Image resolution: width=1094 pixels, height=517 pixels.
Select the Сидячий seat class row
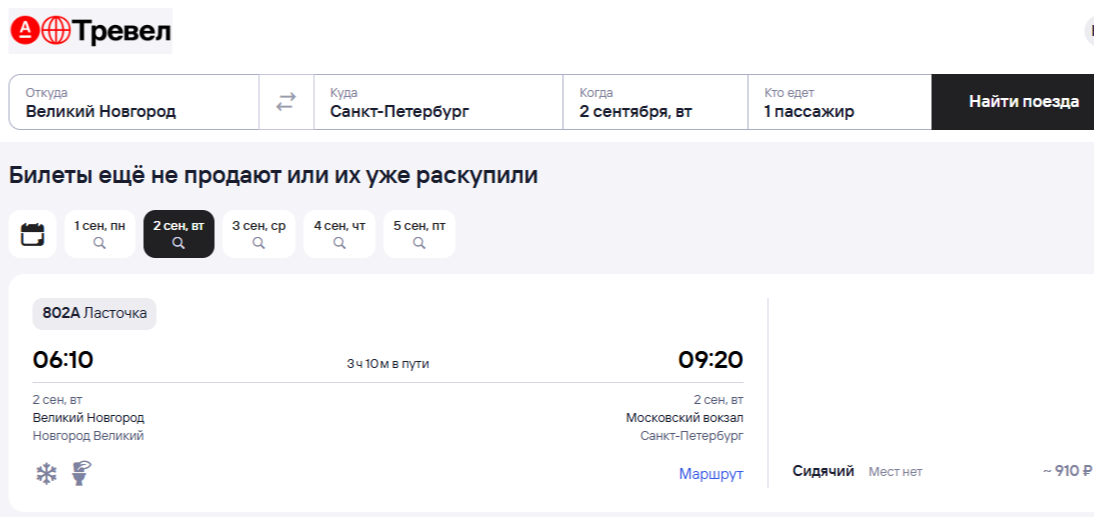coord(823,471)
